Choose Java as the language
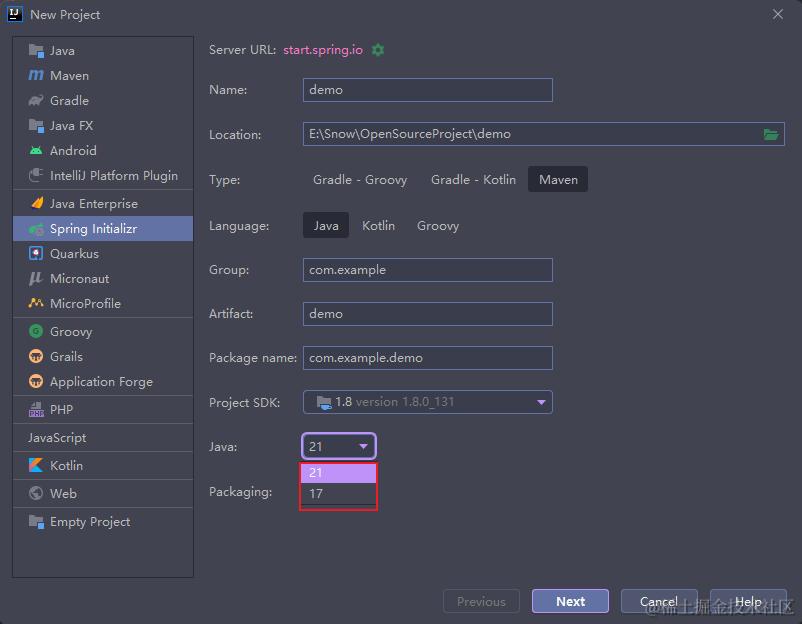Image resolution: width=802 pixels, height=624 pixels. pos(326,226)
